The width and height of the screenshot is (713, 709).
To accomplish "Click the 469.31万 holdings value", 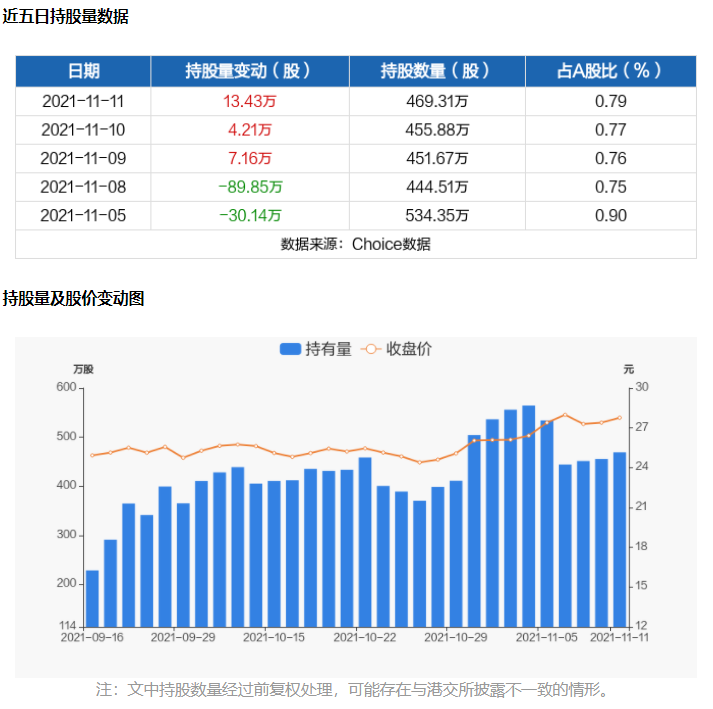I will (437, 101).
